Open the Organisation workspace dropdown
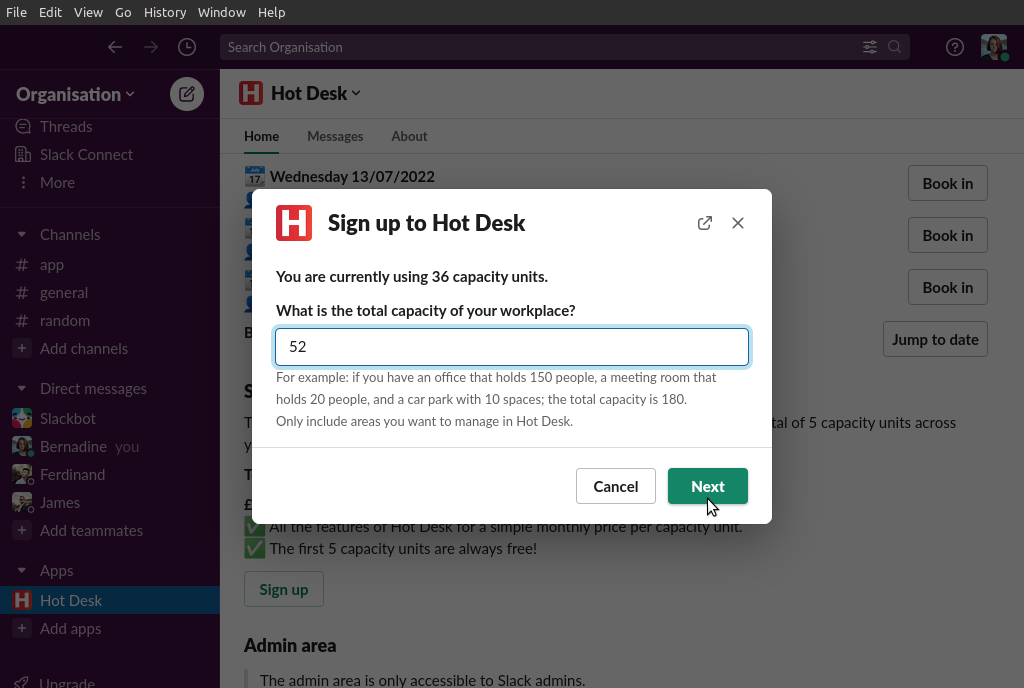Viewport: 1024px width, 688px height. coord(76,95)
